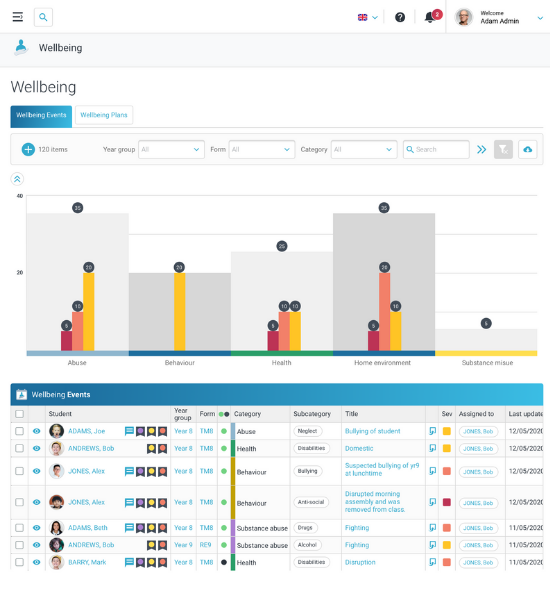Click the Home environment orange bar

click(385, 312)
